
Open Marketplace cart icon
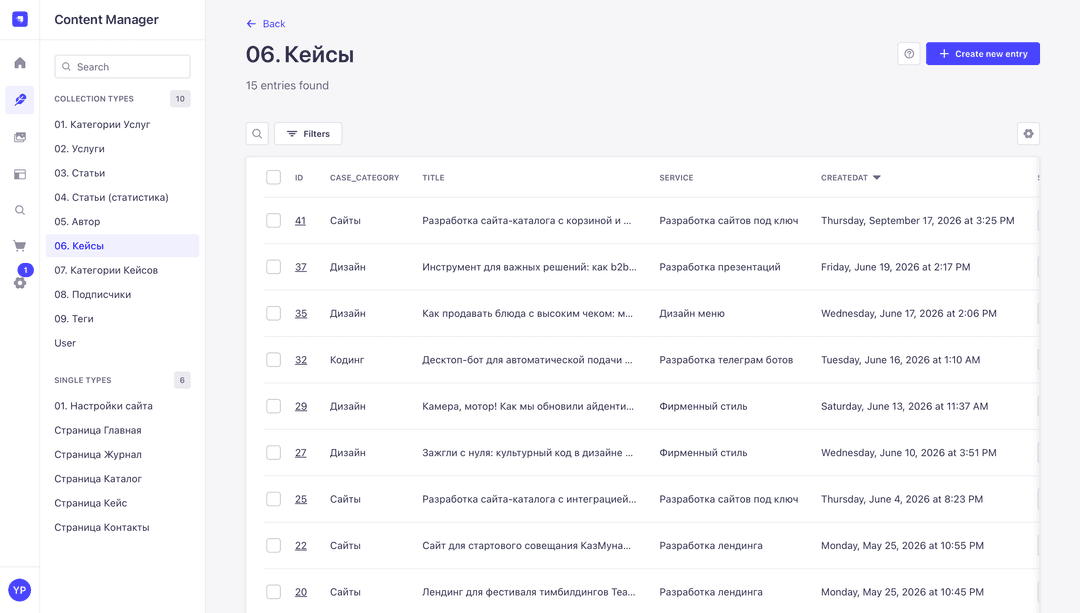tap(20, 246)
